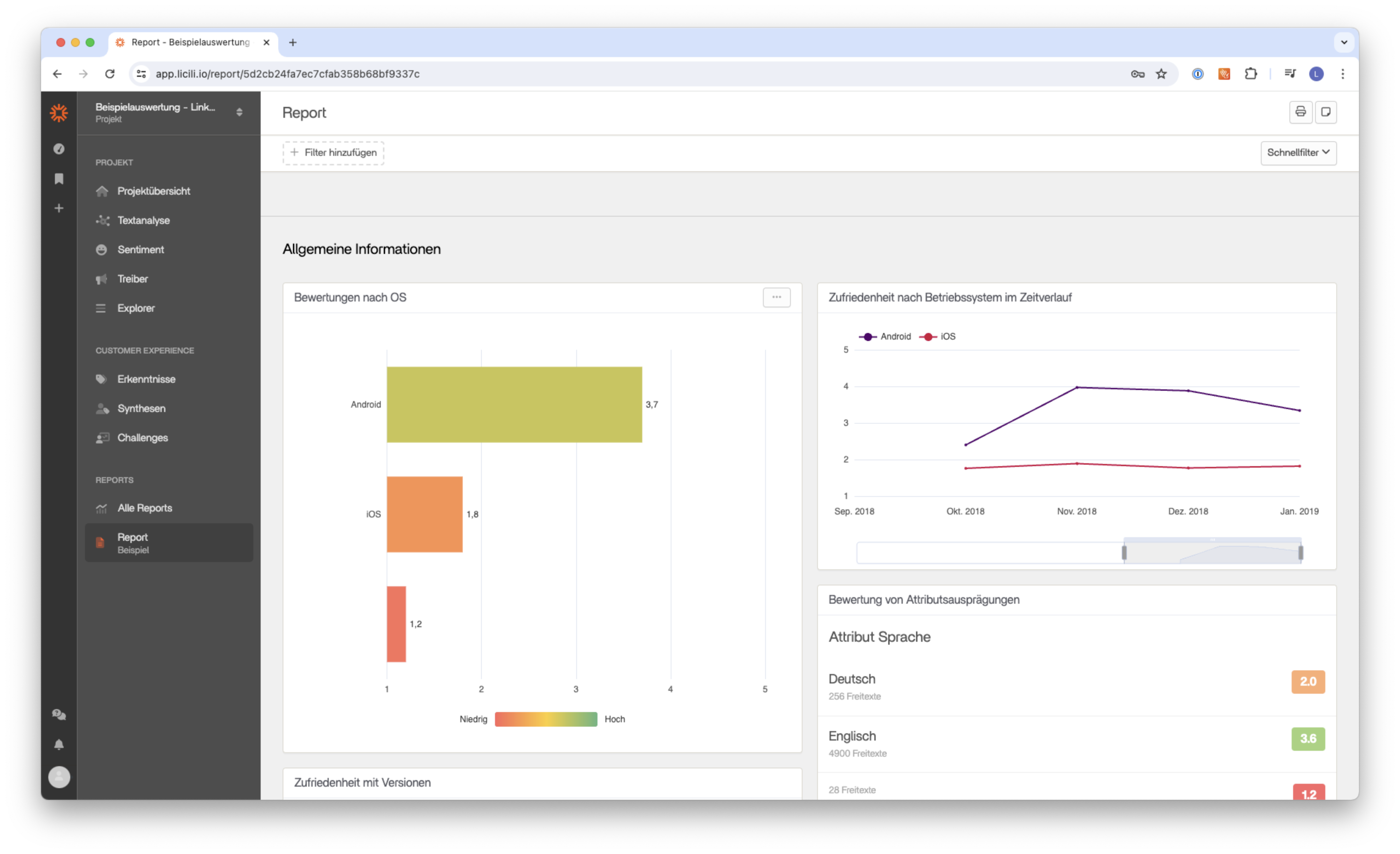1400x854 pixels.
Task: Open the bookmark icon in left rail
Action: [x=59, y=179]
